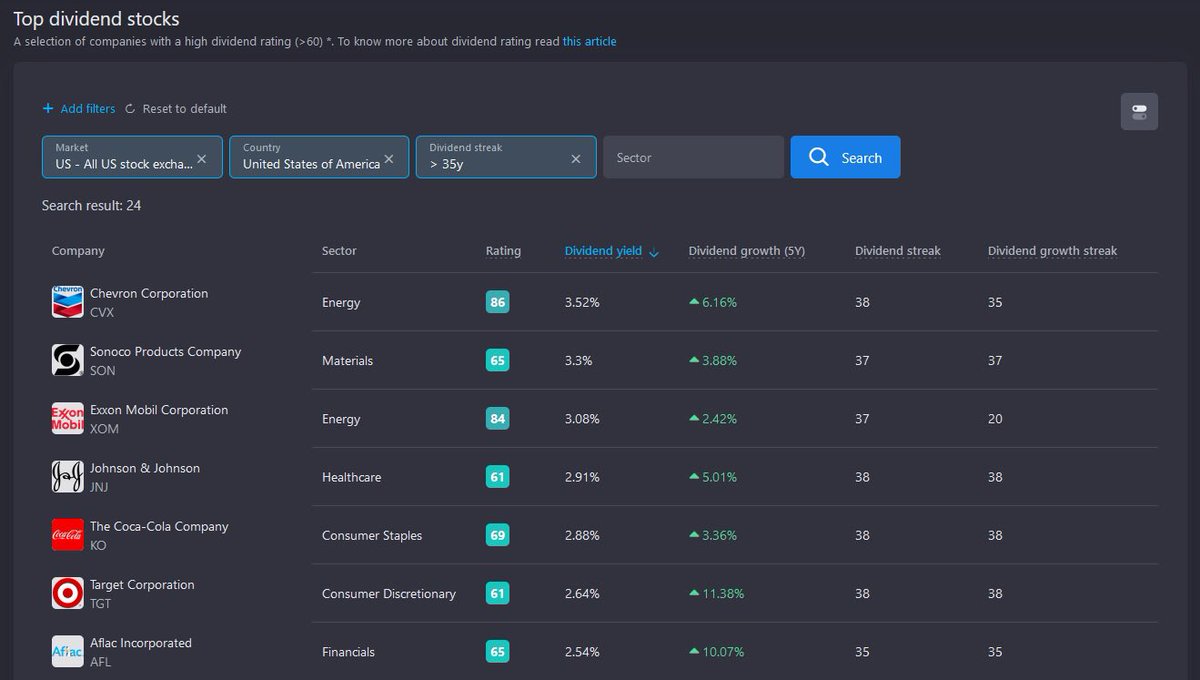Screen dimensions: 1200x680
Task: Click Johnson & Johnson's rating badge 61
Action: (x=497, y=477)
